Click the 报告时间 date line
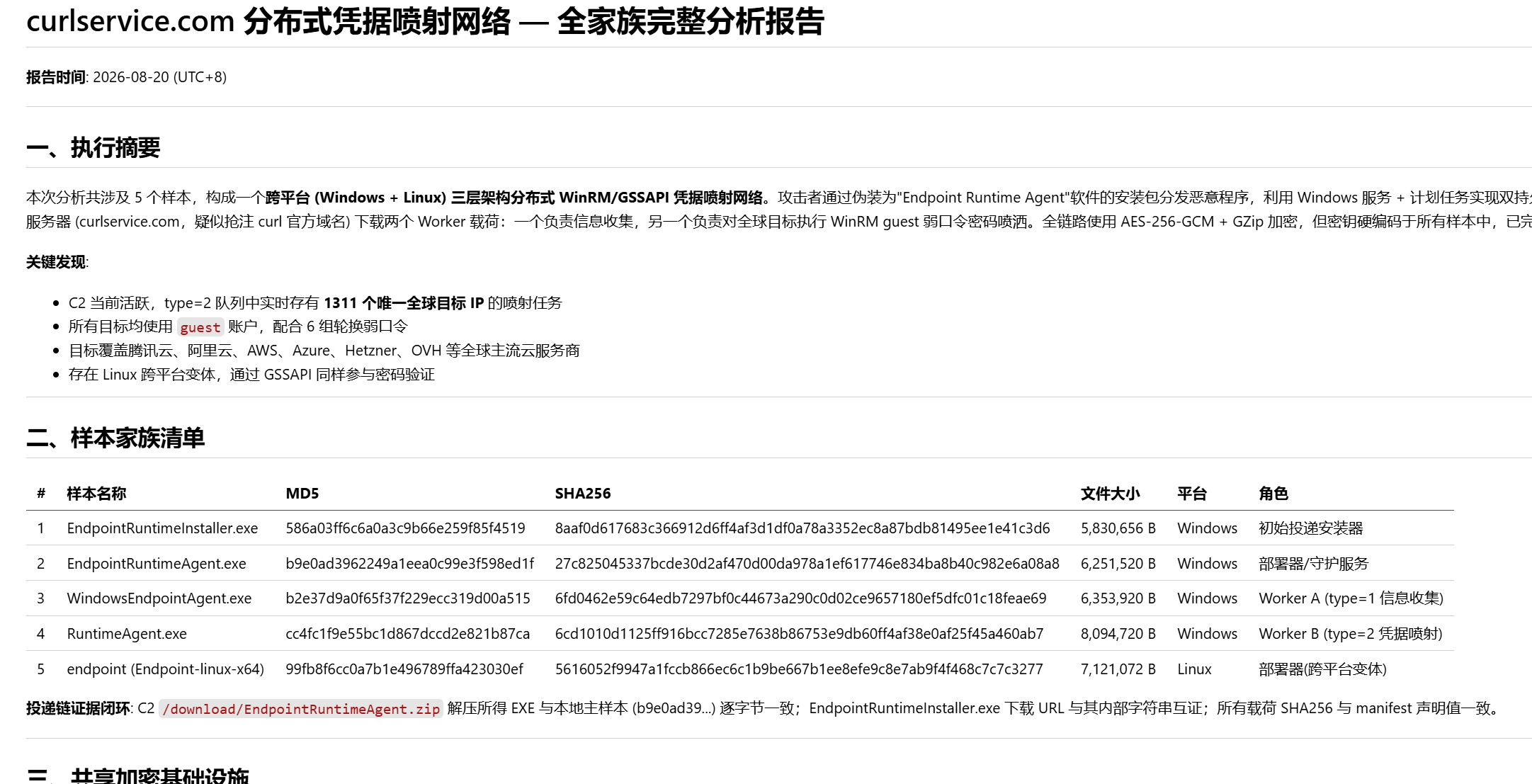The height and width of the screenshot is (784, 1532). [x=127, y=77]
